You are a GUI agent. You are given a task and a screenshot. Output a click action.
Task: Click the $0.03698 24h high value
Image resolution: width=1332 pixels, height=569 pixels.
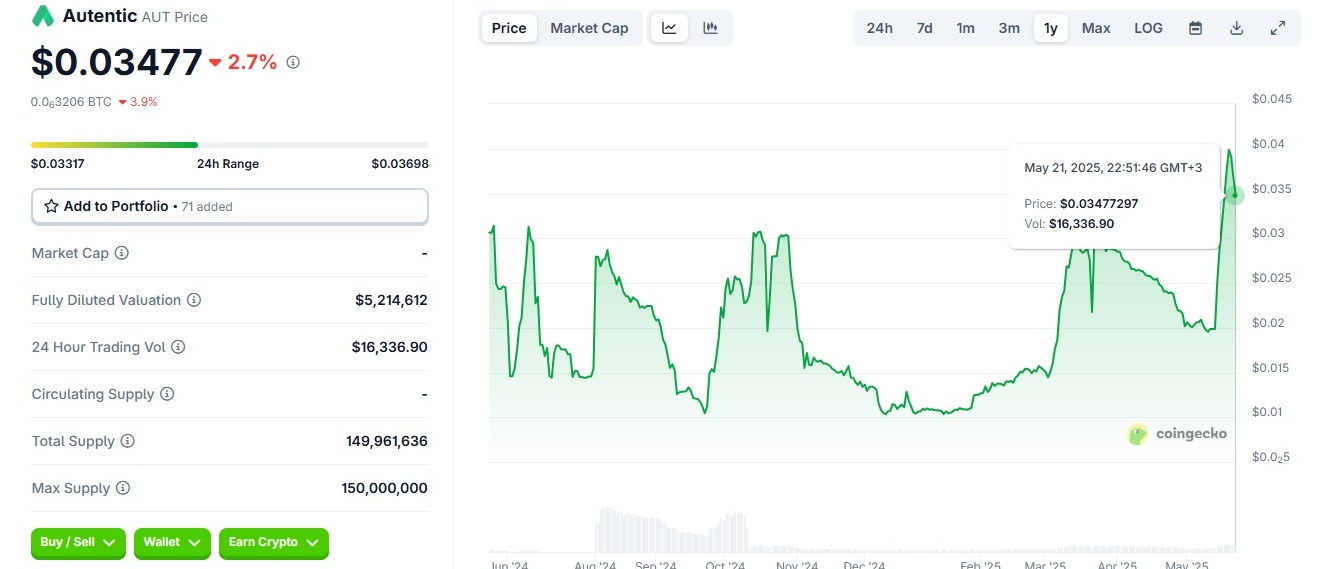coord(400,164)
